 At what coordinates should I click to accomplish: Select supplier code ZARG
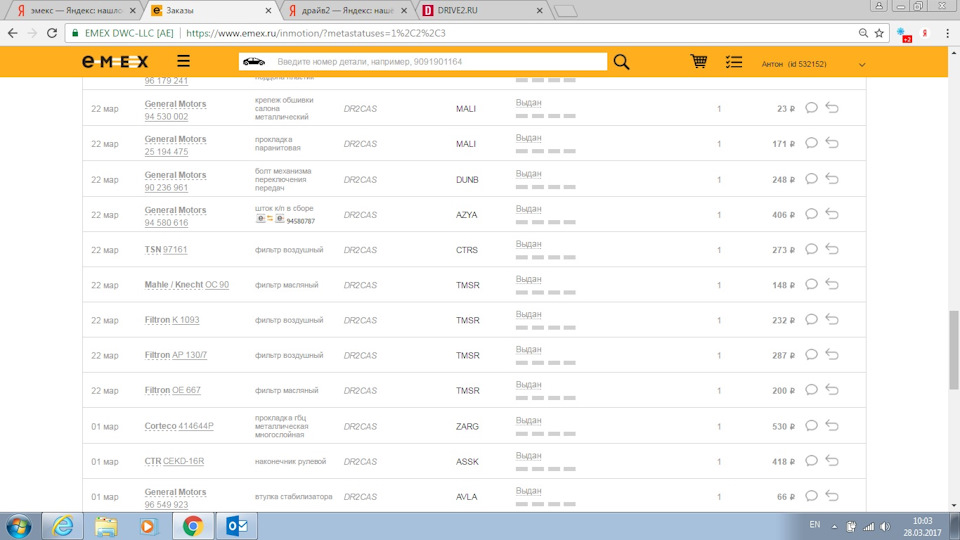tap(467, 426)
